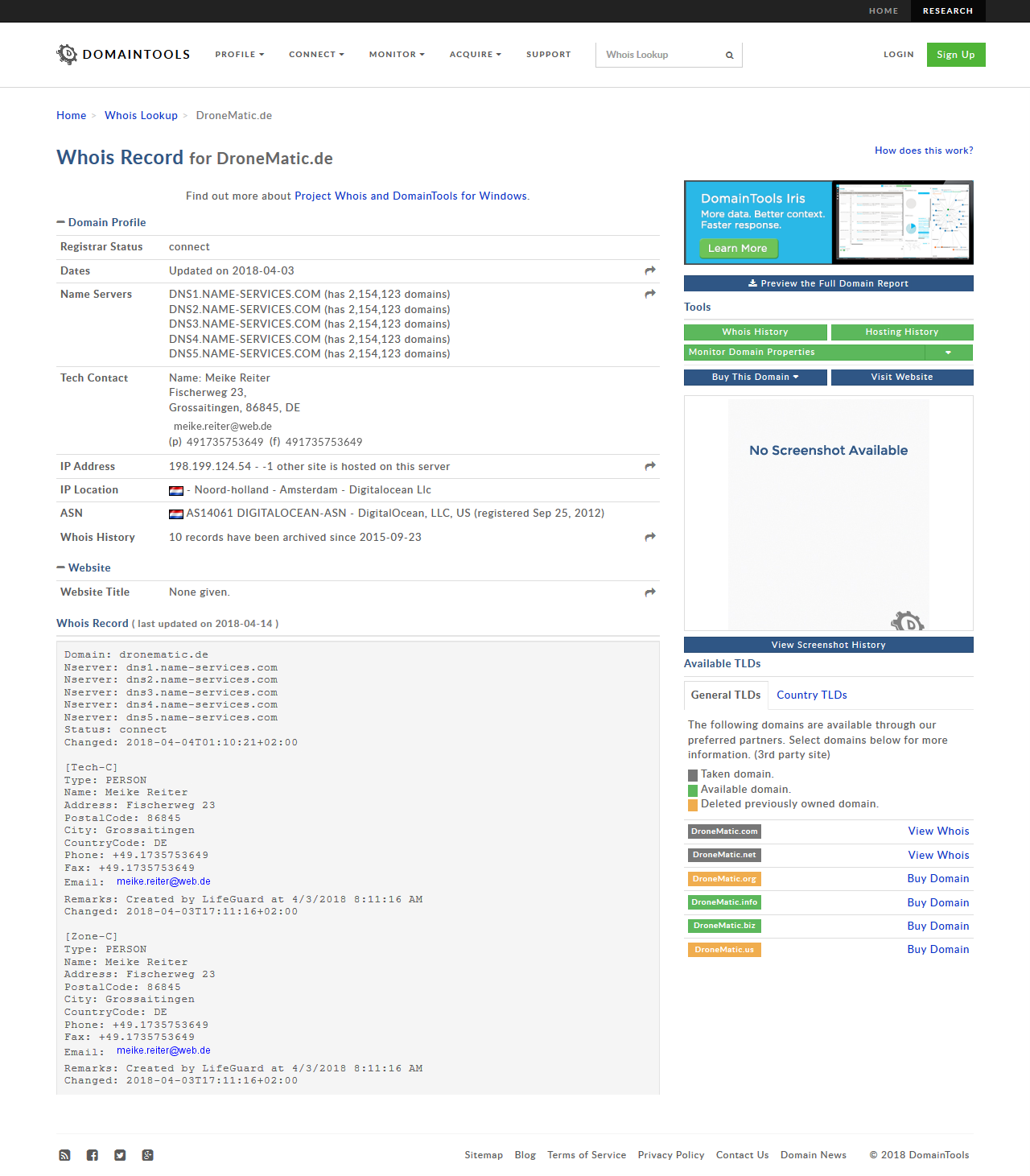
Task: Click the No Screenshot Available thumbnail
Action: point(829,514)
